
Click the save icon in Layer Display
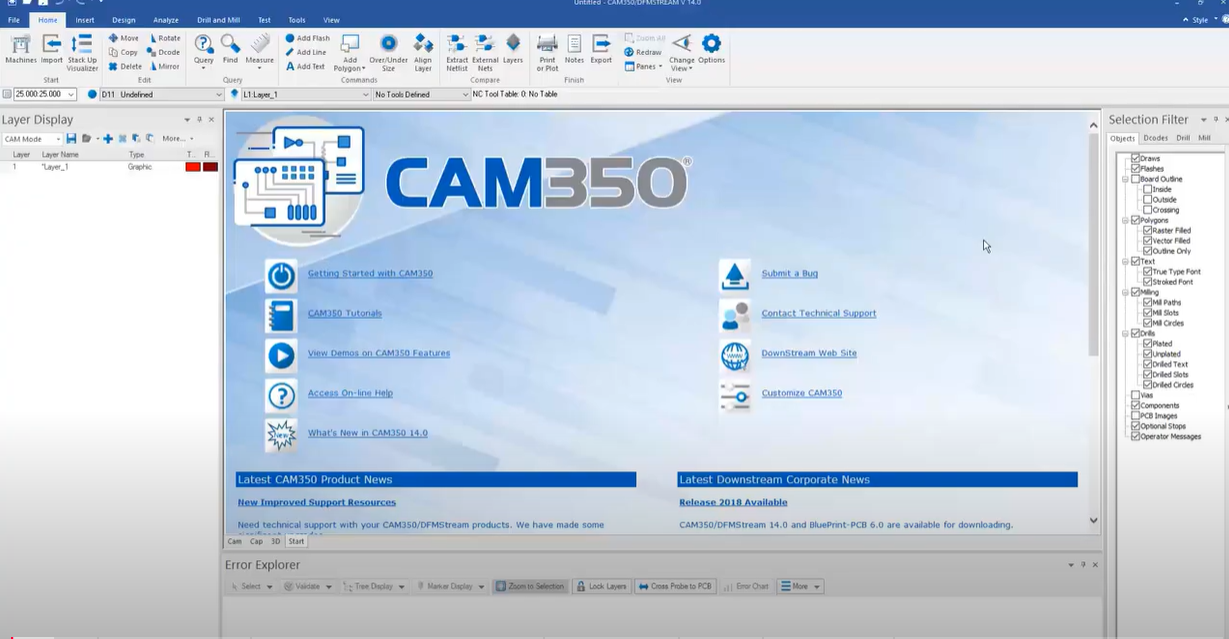click(71, 138)
